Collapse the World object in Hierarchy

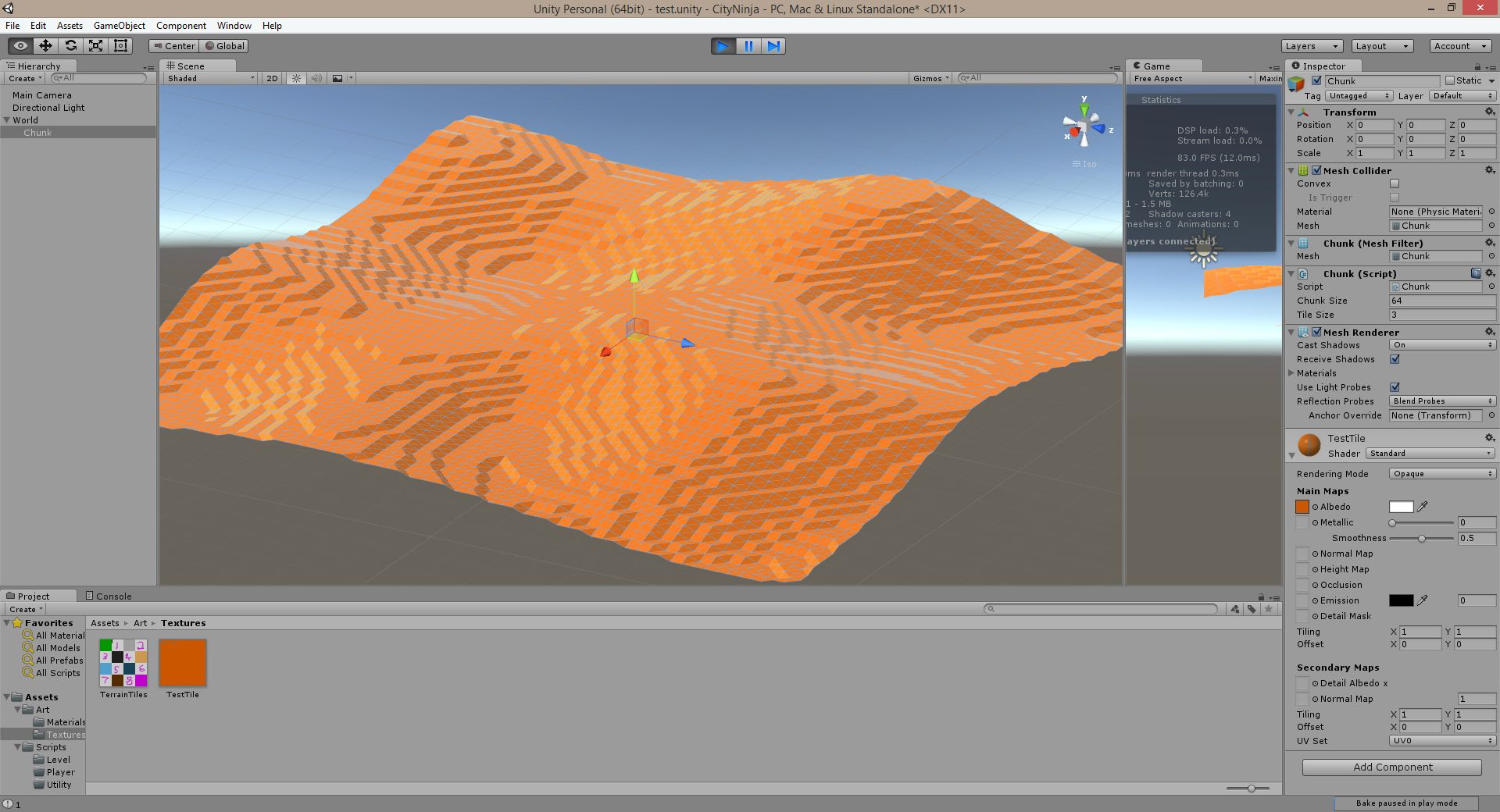click(6, 119)
